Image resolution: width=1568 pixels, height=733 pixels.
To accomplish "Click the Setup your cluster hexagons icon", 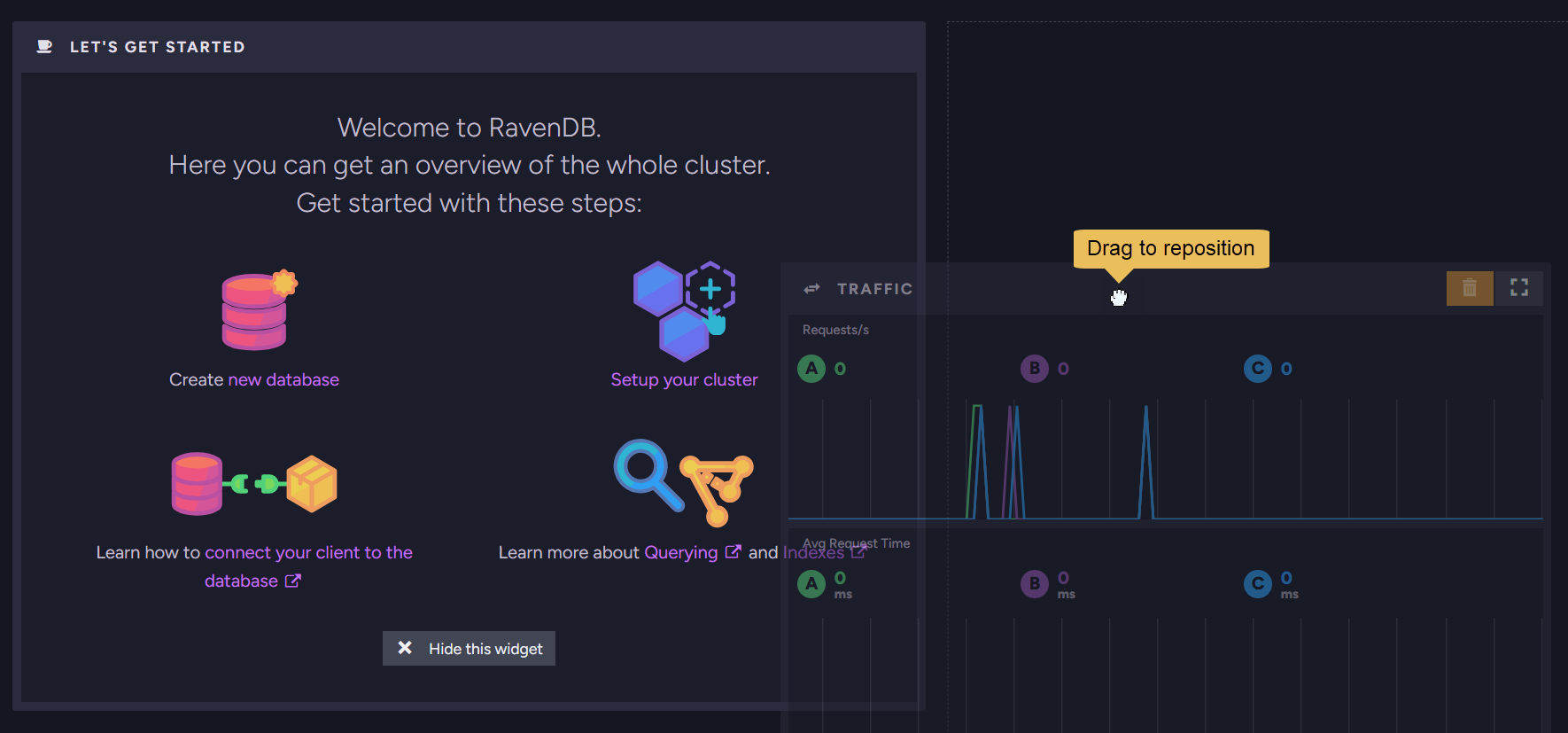I will 684,311.
